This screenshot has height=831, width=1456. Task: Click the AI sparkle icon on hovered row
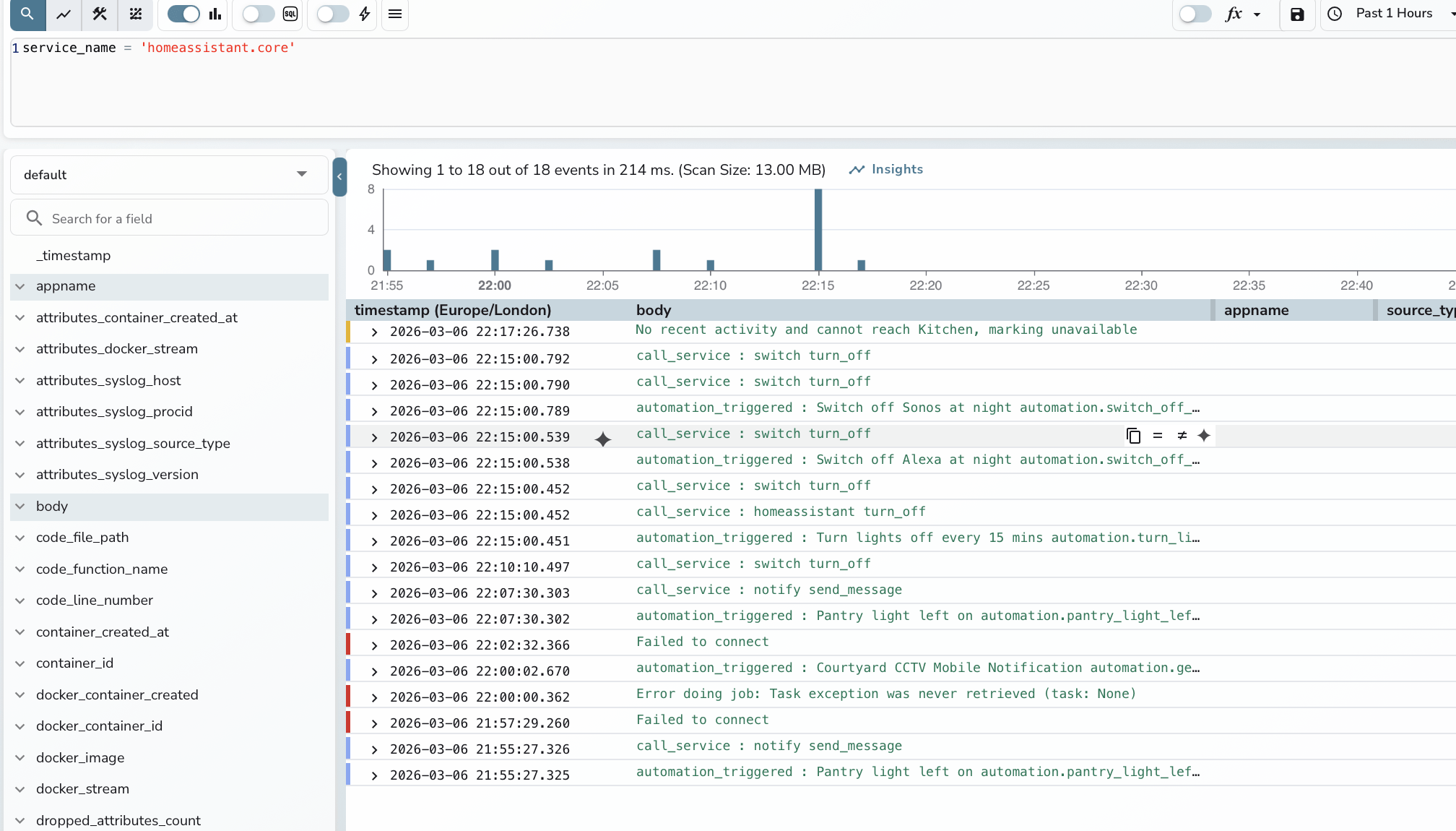pos(1205,436)
